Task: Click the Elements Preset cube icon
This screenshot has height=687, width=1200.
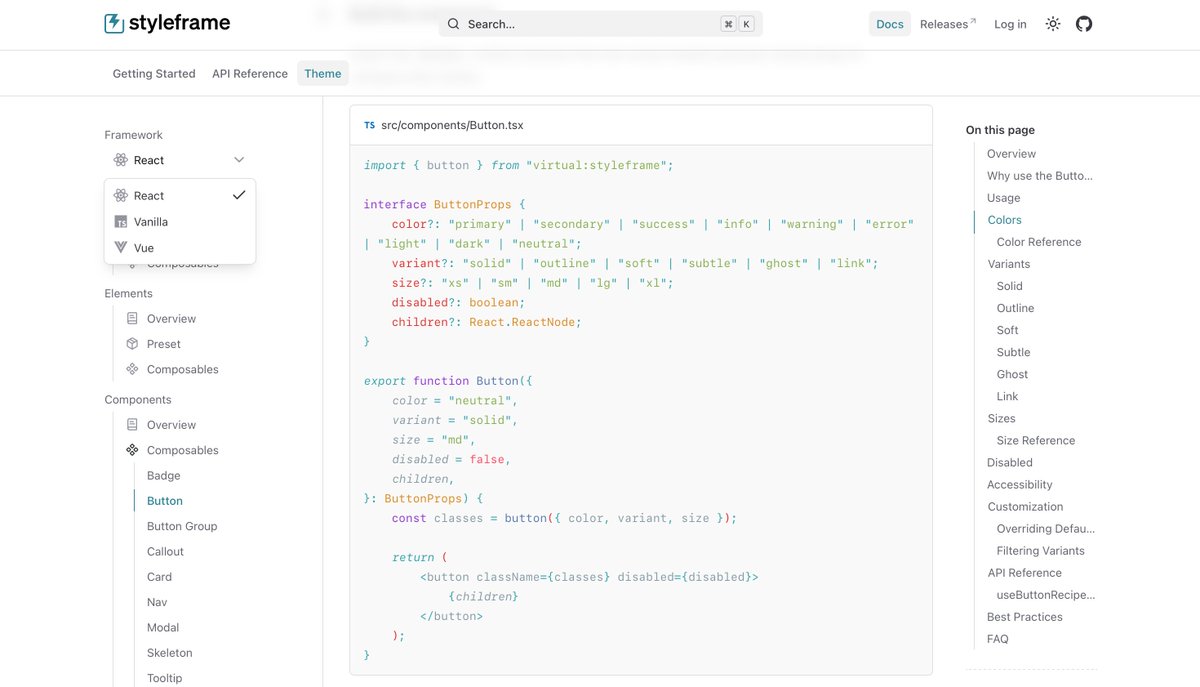Action: [132, 344]
